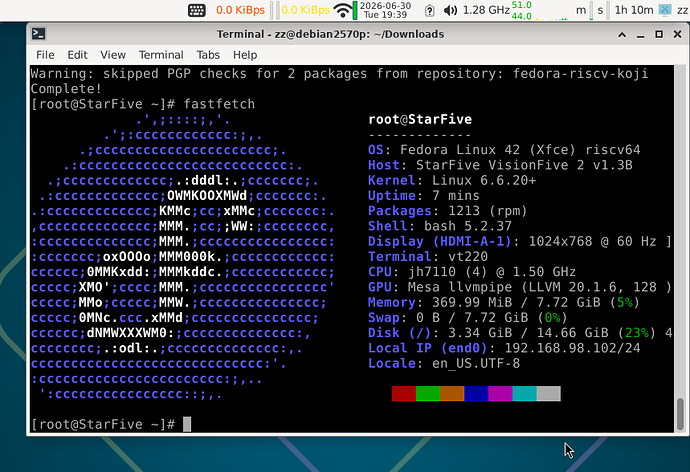
Task: Click the blue color block in fastfetch output
Action: point(476,394)
